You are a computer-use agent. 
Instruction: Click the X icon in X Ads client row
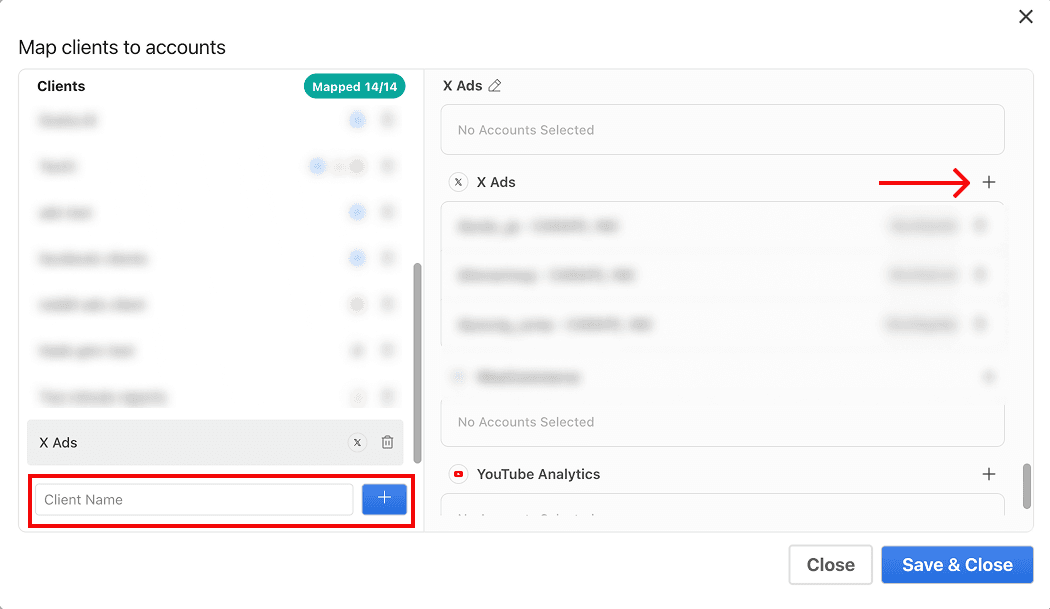point(358,442)
